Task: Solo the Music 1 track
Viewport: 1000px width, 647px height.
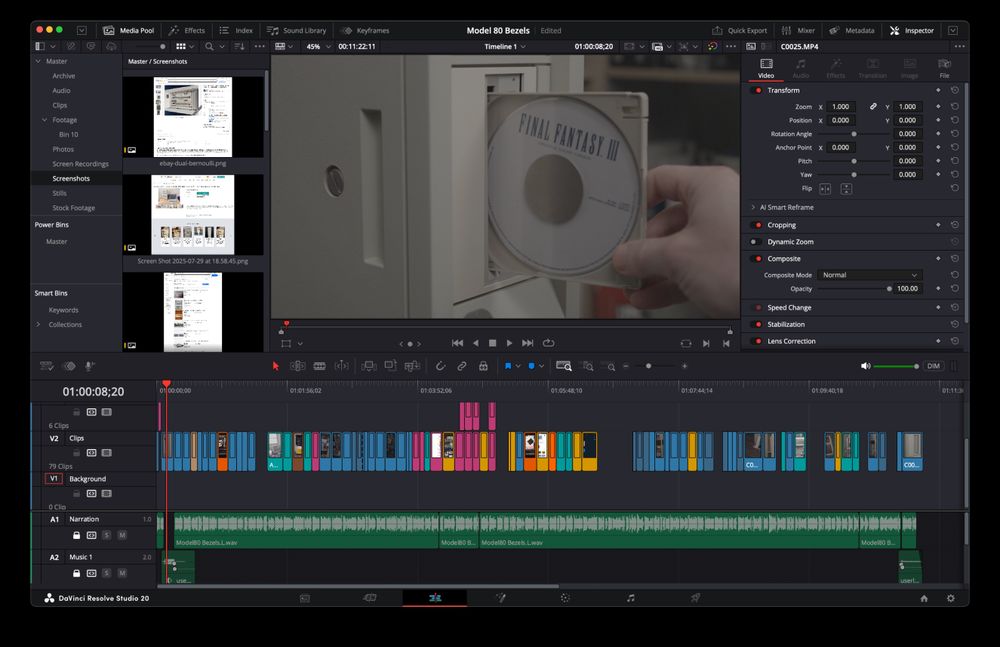Action: [107, 573]
